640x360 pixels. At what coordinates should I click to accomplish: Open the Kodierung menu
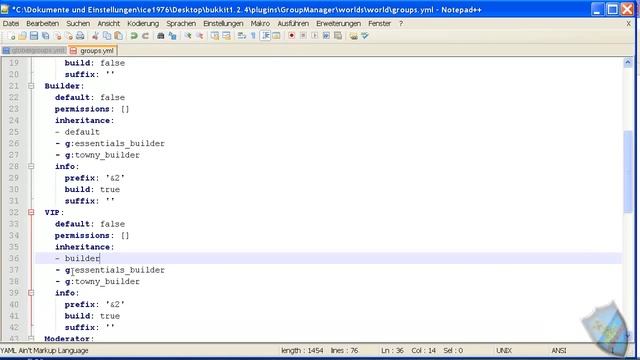click(143, 24)
